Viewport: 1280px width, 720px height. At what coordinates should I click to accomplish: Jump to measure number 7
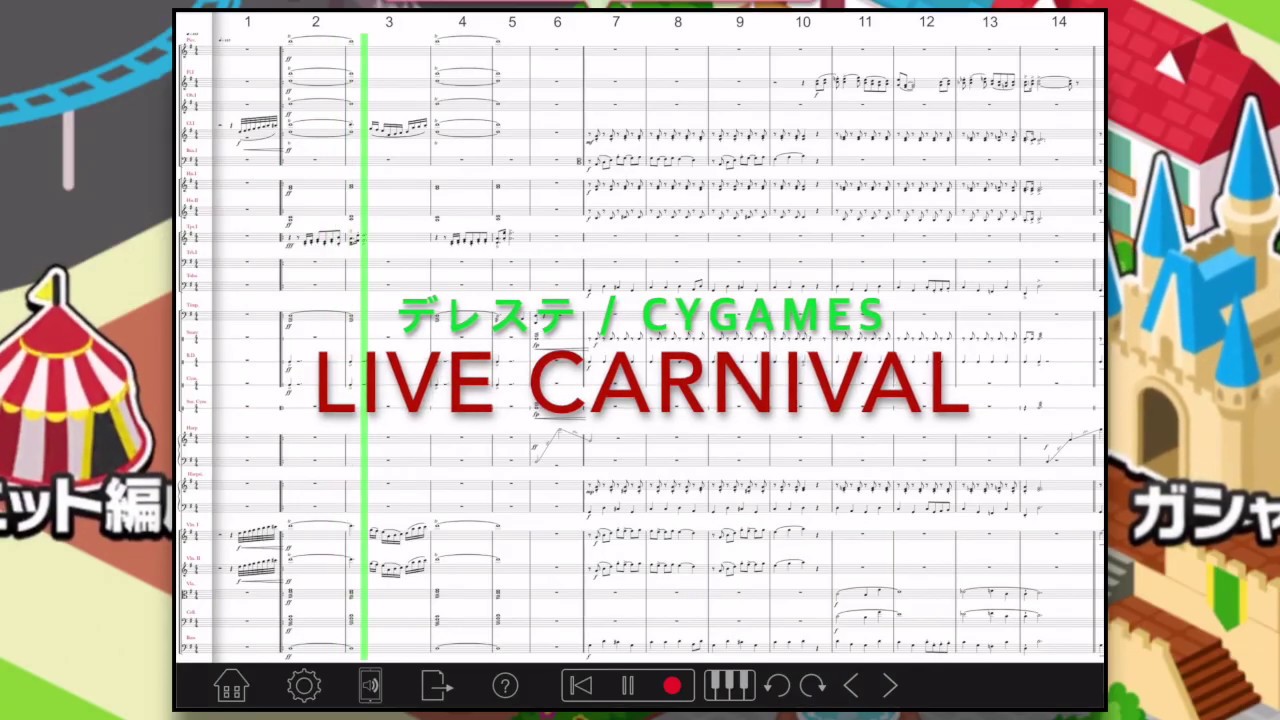coord(616,22)
